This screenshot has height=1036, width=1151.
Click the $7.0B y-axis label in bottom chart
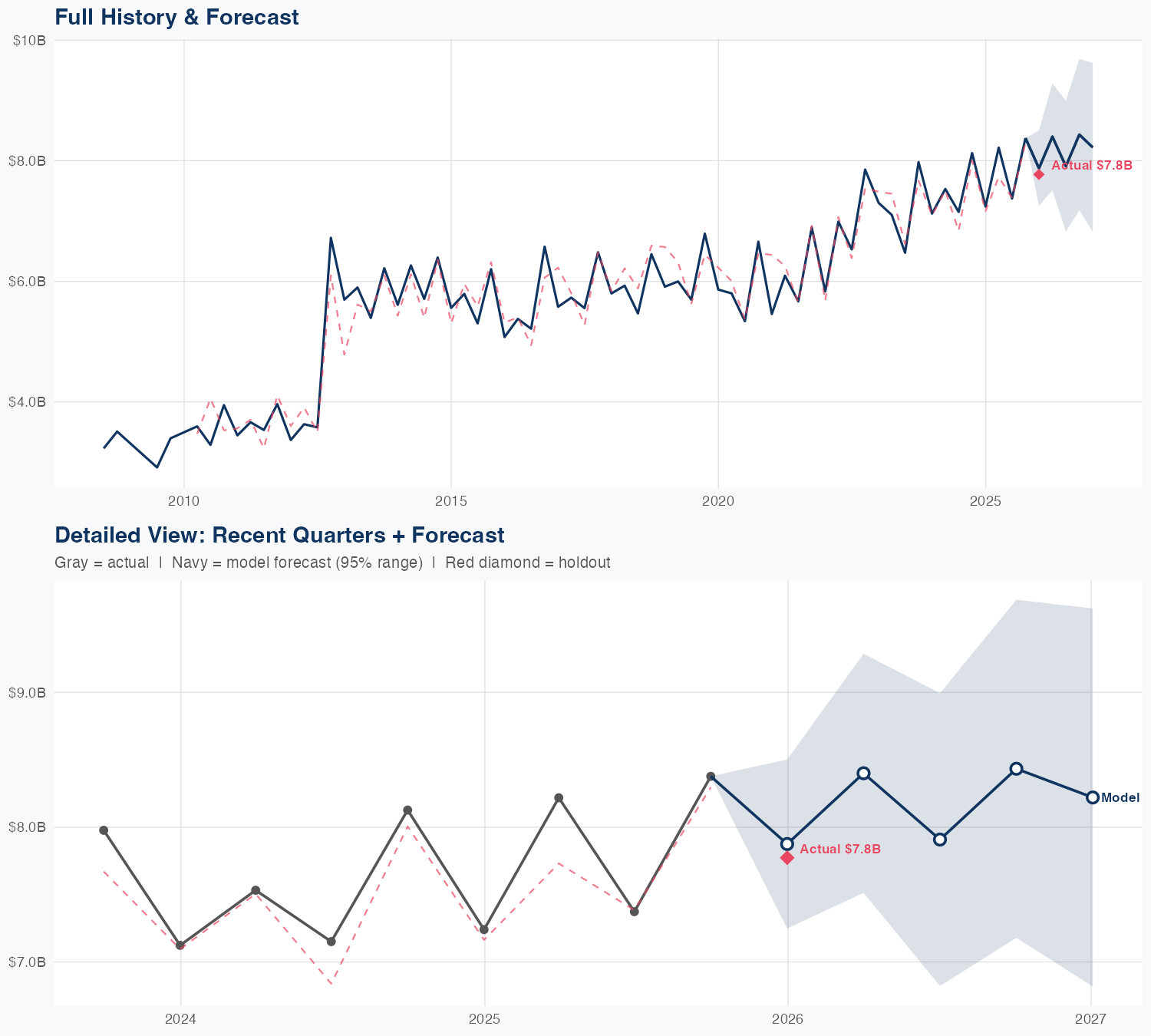pyautogui.click(x=27, y=962)
